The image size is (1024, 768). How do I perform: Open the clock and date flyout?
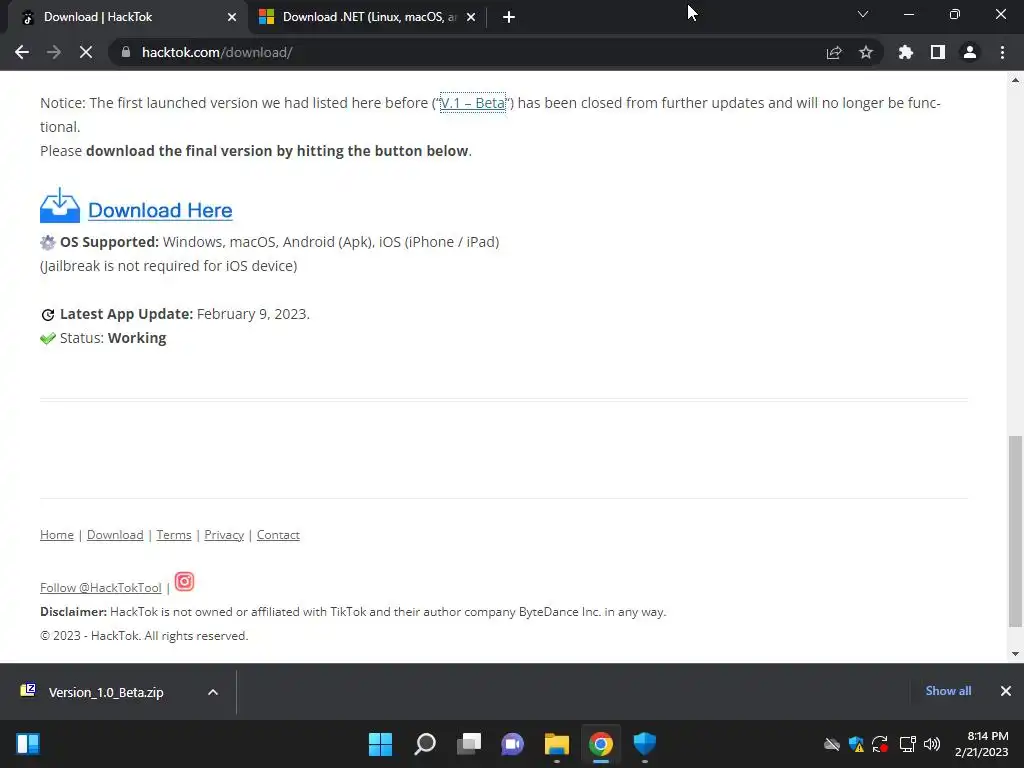point(981,744)
